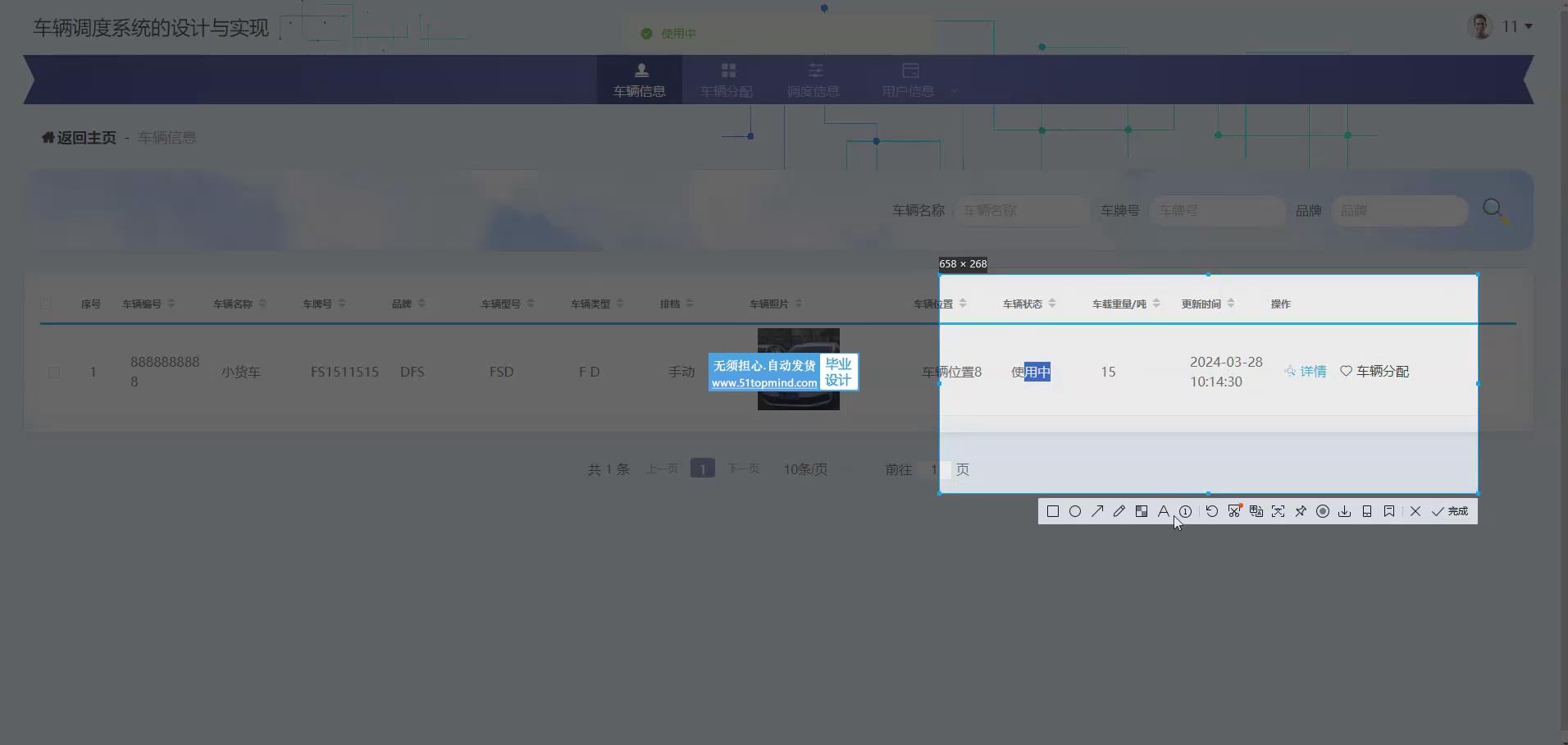Check the checkbox for row 1

pyautogui.click(x=54, y=372)
